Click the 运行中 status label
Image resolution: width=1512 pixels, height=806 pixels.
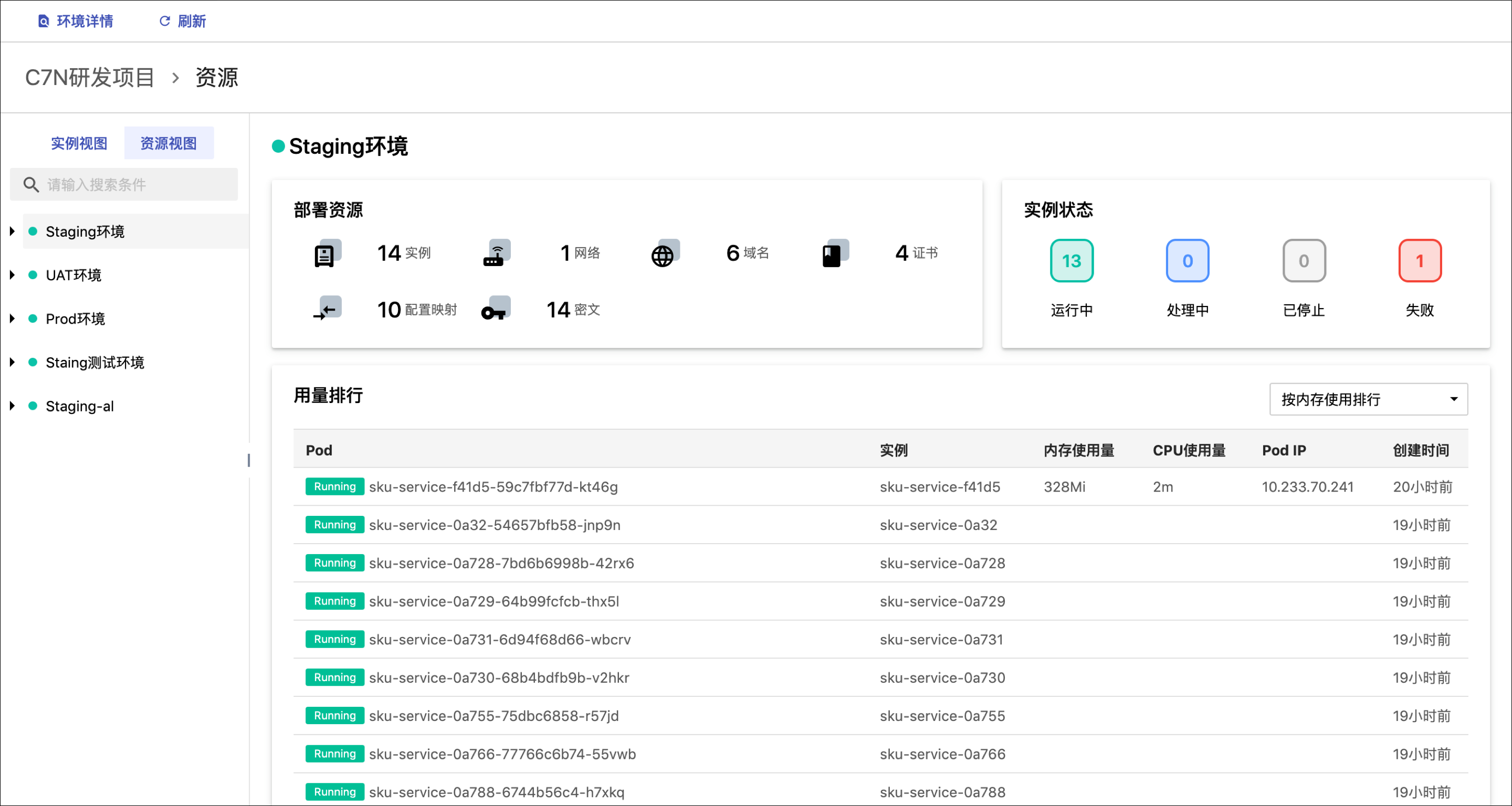tap(1071, 310)
